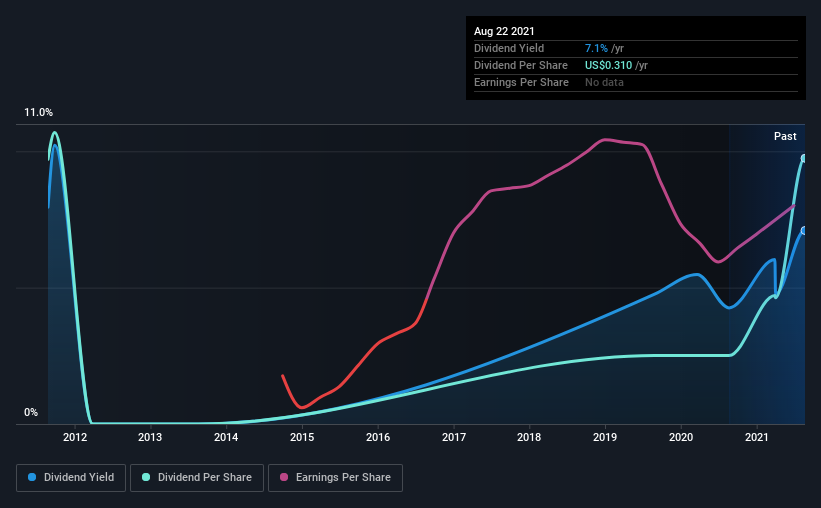
Task: Toggle the Dividend Per Share legend series
Action: (x=200, y=478)
